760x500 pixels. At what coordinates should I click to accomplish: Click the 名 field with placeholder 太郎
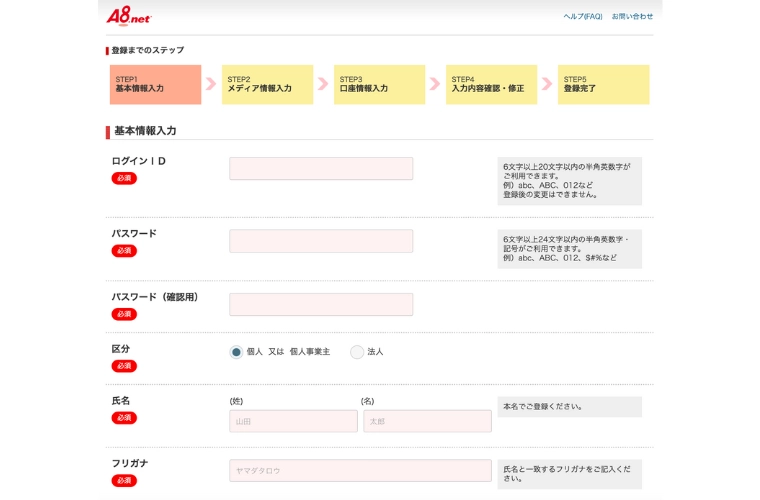point(428,422)
